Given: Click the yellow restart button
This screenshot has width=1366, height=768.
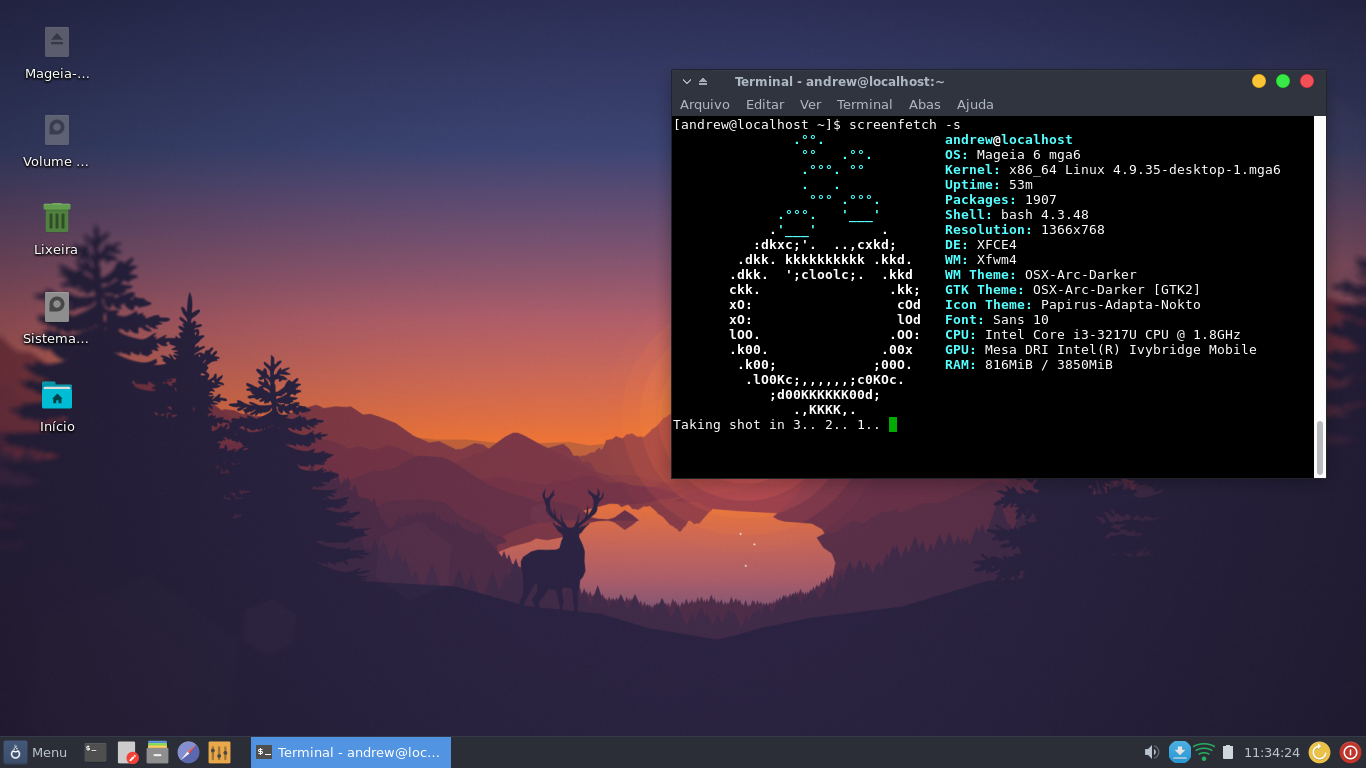Looking at the screenshot, I should pos(1320,752).
